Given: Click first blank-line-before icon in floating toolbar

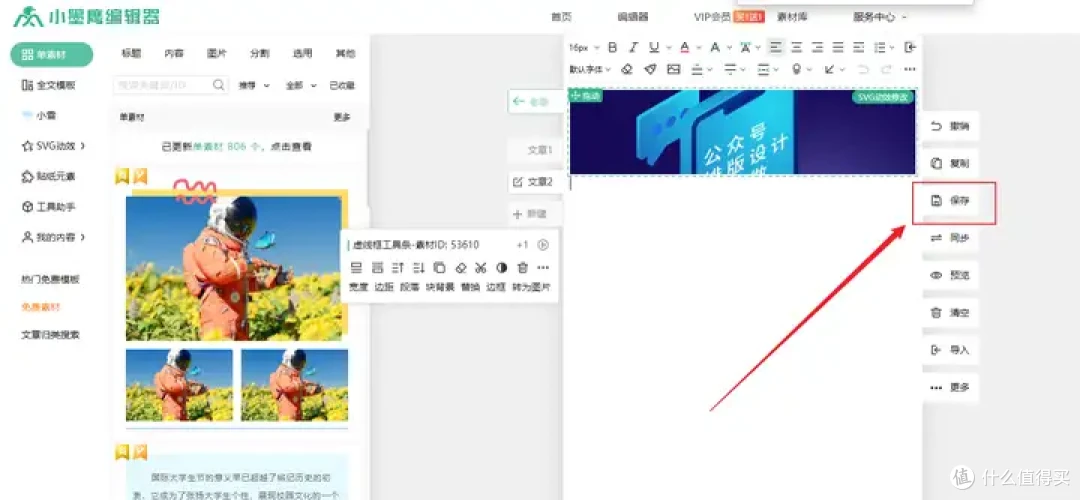Looking at the screenshot, I should (x=357, y=267).
